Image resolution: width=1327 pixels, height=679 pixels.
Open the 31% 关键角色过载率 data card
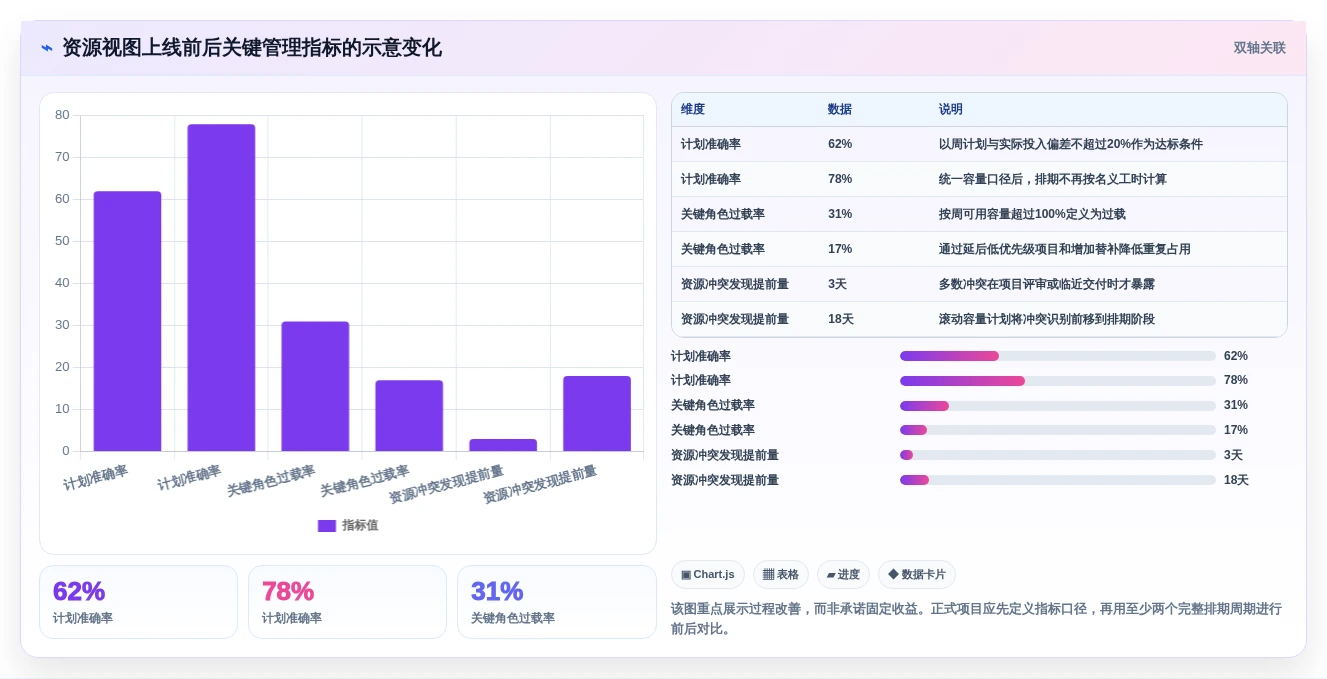pos(556,602)
